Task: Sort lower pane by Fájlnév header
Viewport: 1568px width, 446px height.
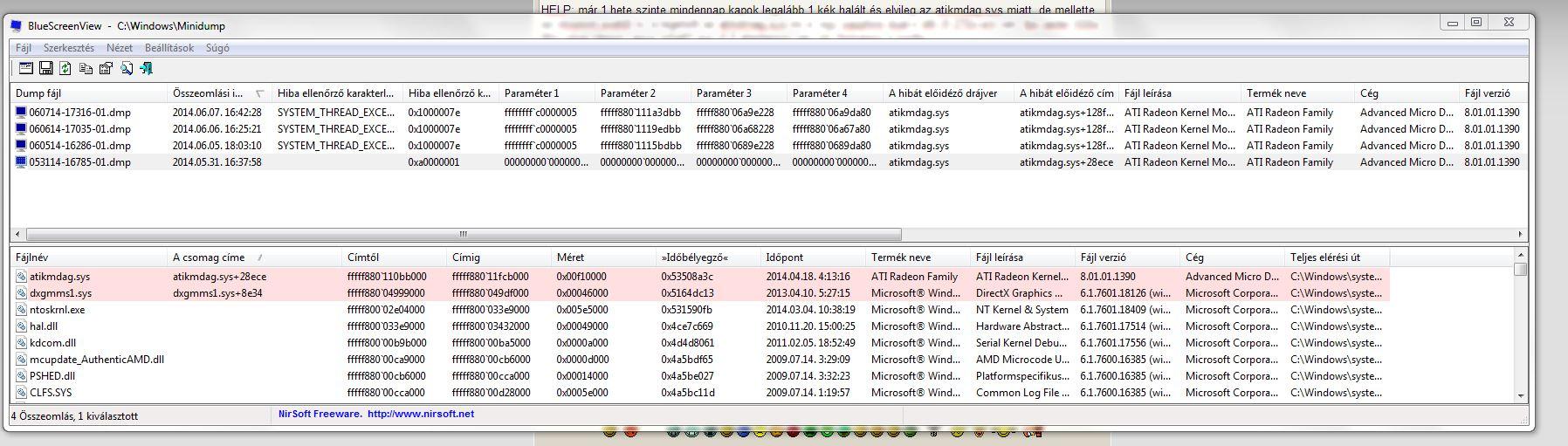Action: [89, 257]
